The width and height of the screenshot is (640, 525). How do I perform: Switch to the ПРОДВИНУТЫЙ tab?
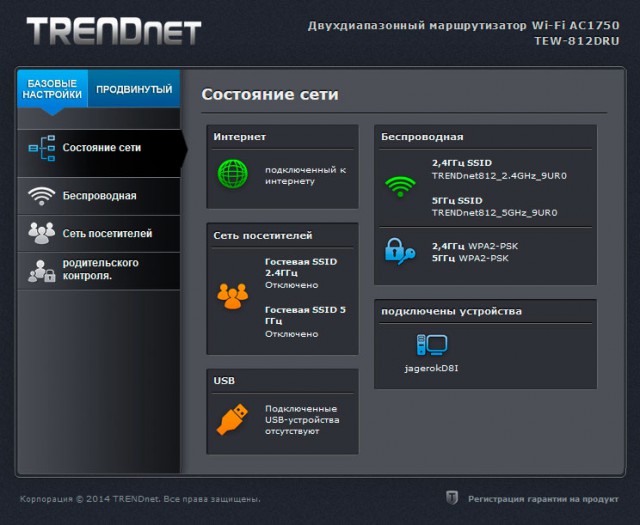click(134, 89)
